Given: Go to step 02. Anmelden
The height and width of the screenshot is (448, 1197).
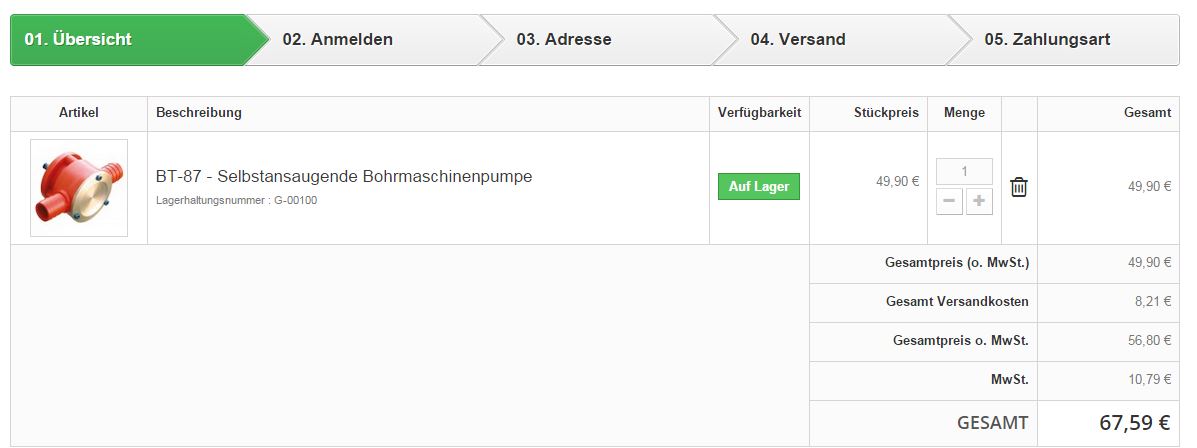Looking at the screenshot, I should [x=338, y=40].
